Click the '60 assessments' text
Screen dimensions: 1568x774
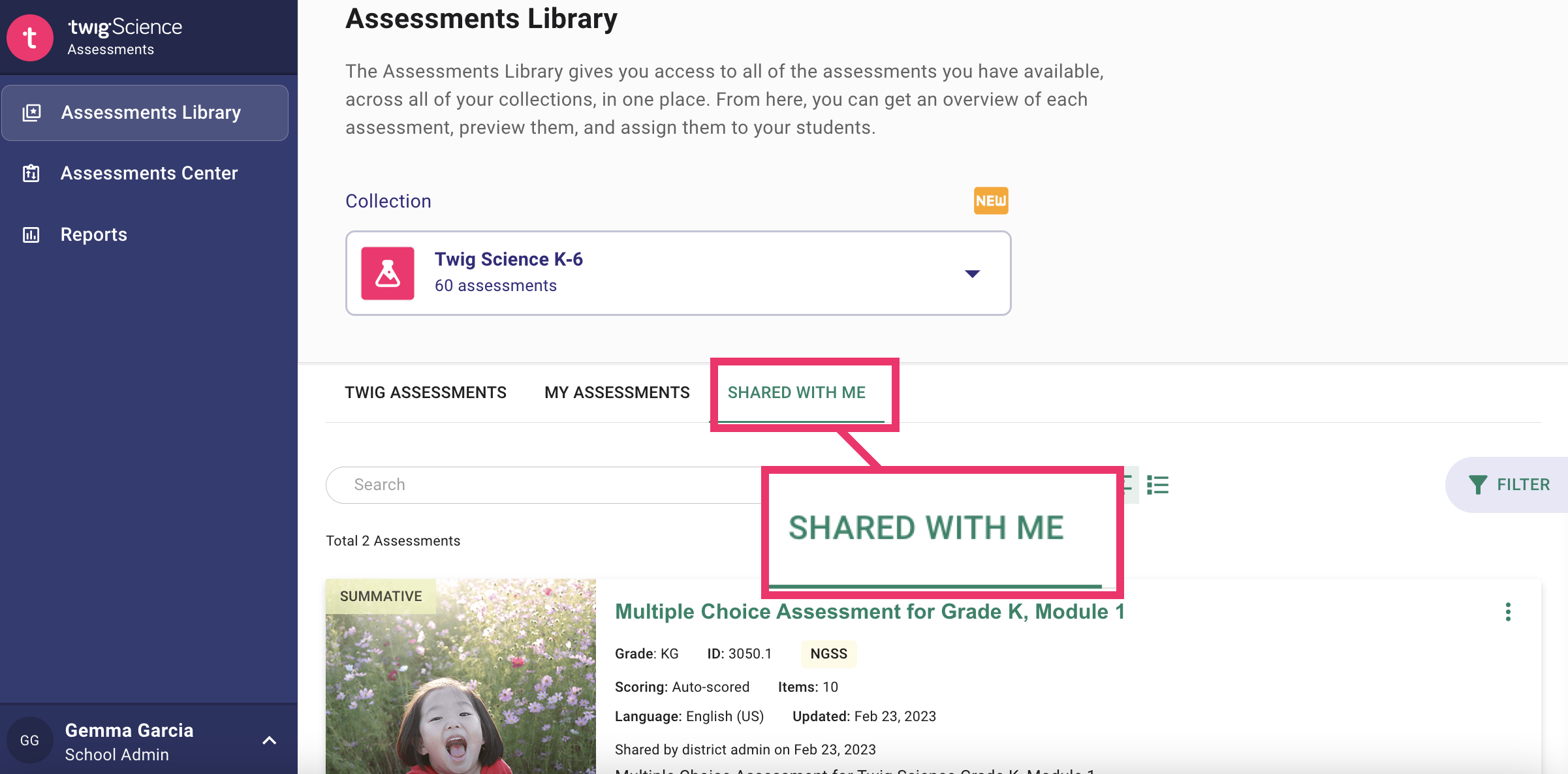click(495, 285)
